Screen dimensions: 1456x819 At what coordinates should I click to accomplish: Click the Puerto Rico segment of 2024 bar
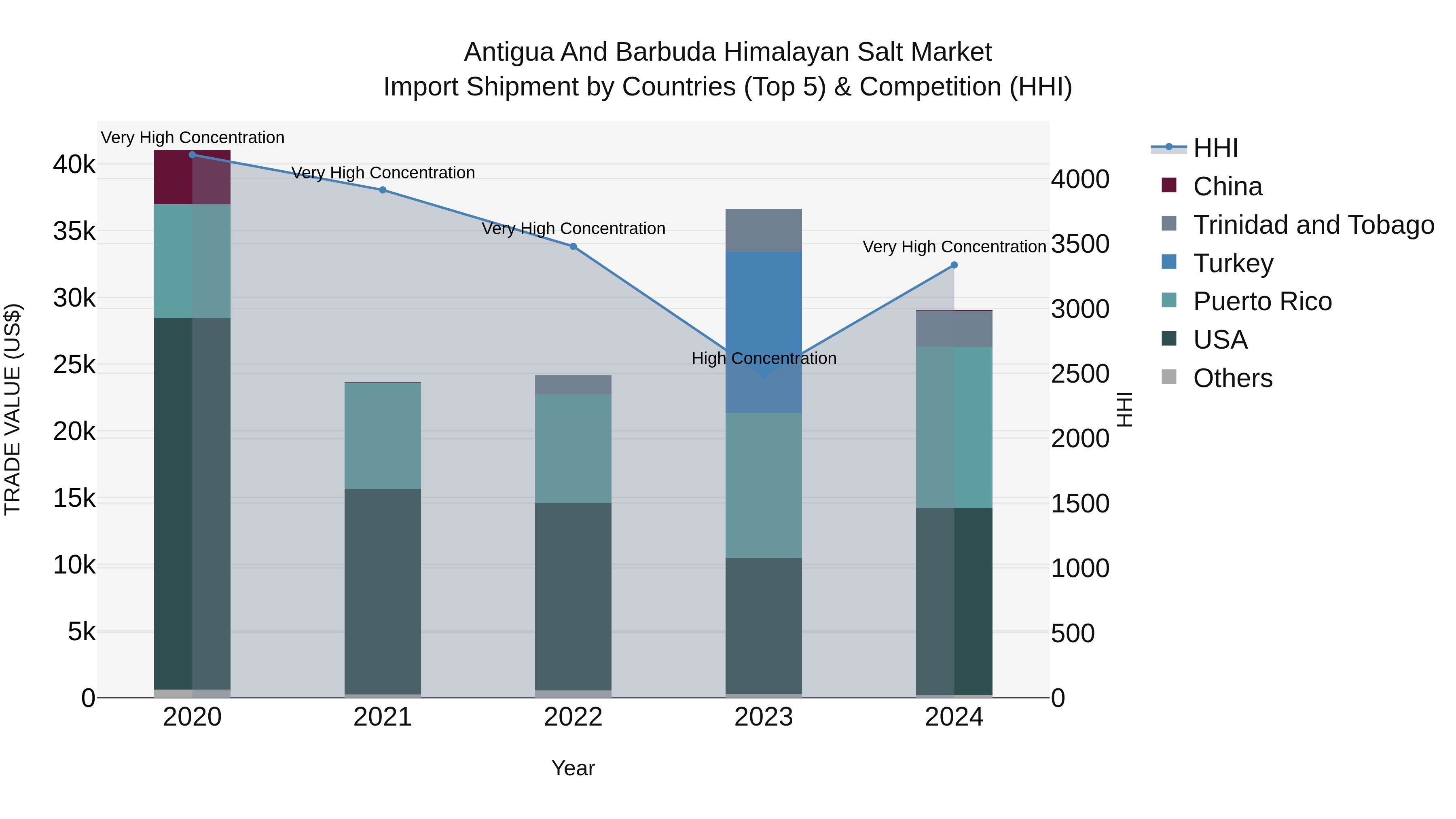954,427
